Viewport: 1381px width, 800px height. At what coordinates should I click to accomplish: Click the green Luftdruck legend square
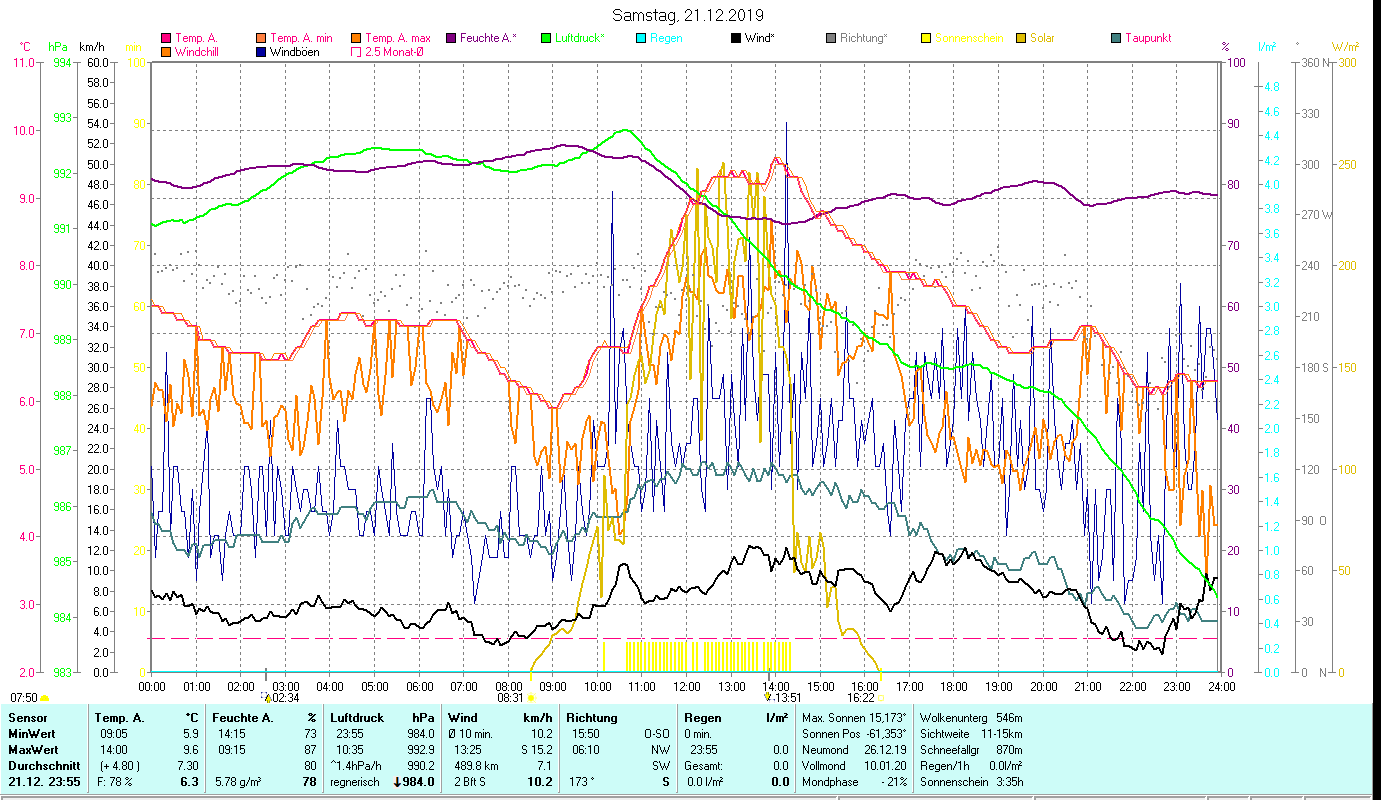click(546, 39)
